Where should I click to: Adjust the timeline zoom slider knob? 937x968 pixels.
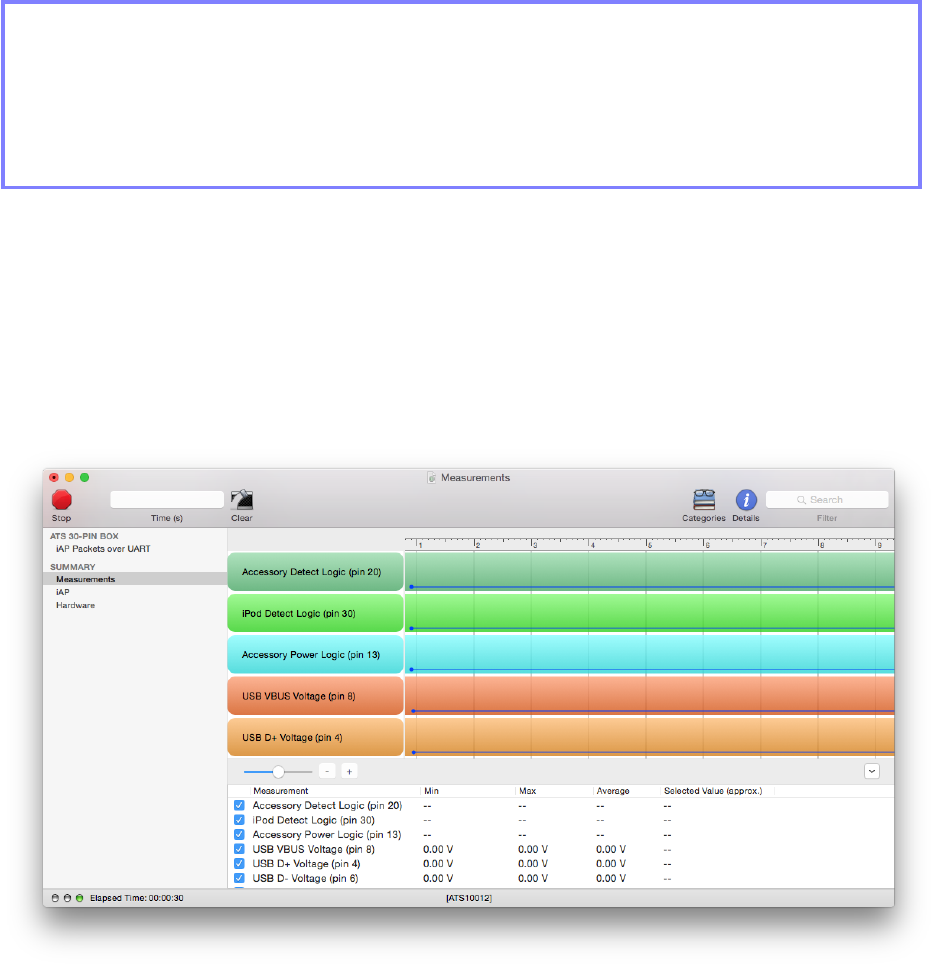click(x=278, y=772)
